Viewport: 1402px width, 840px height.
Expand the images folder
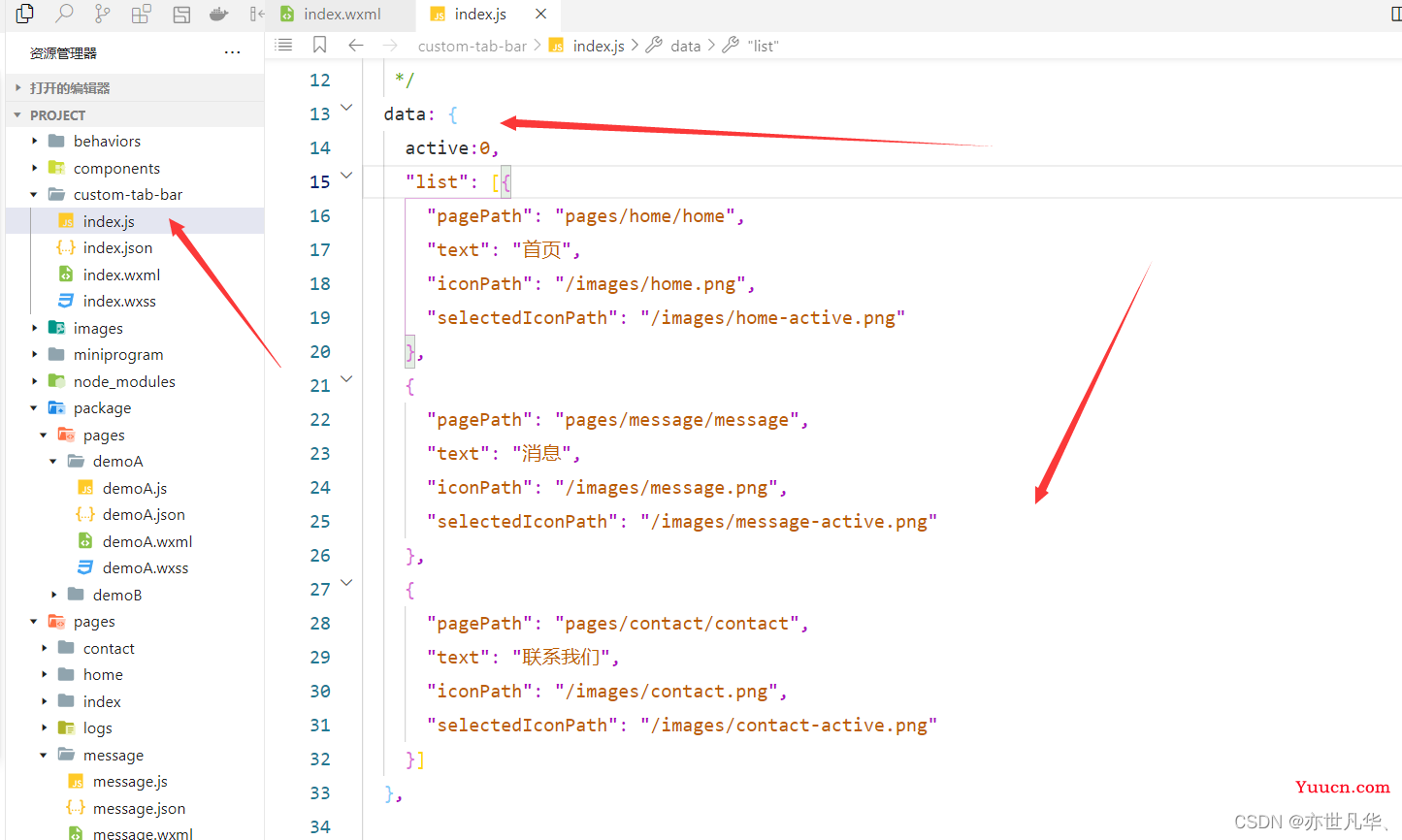134,328
